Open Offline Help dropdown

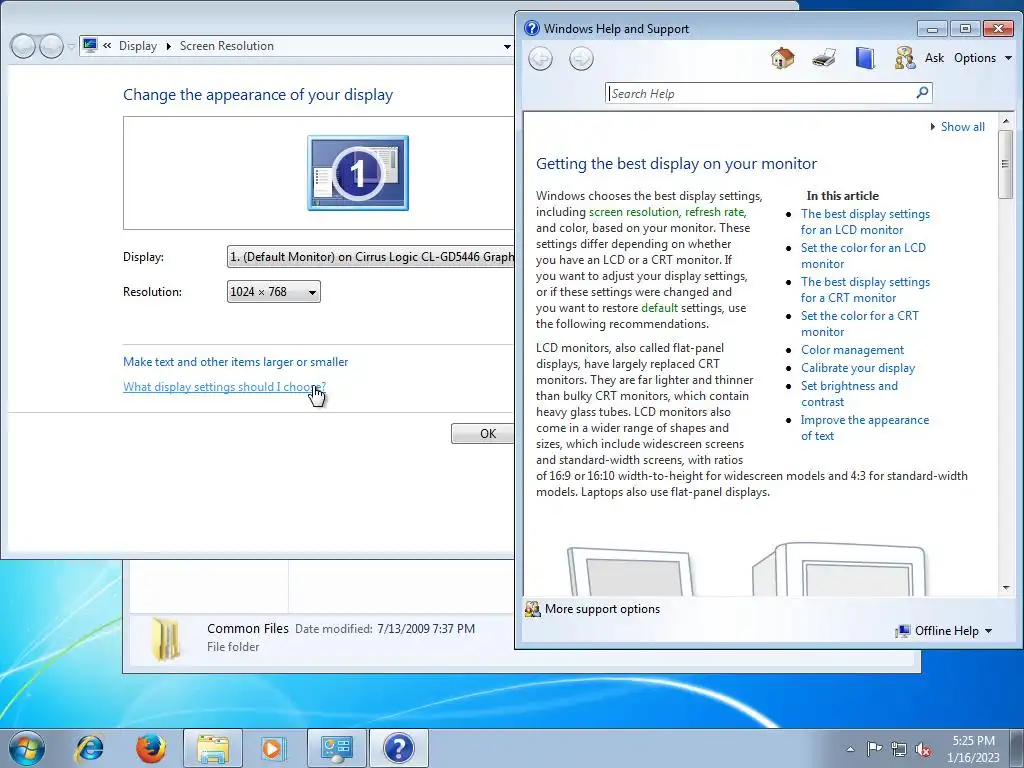pyautogui.click(x=944, y=631)
